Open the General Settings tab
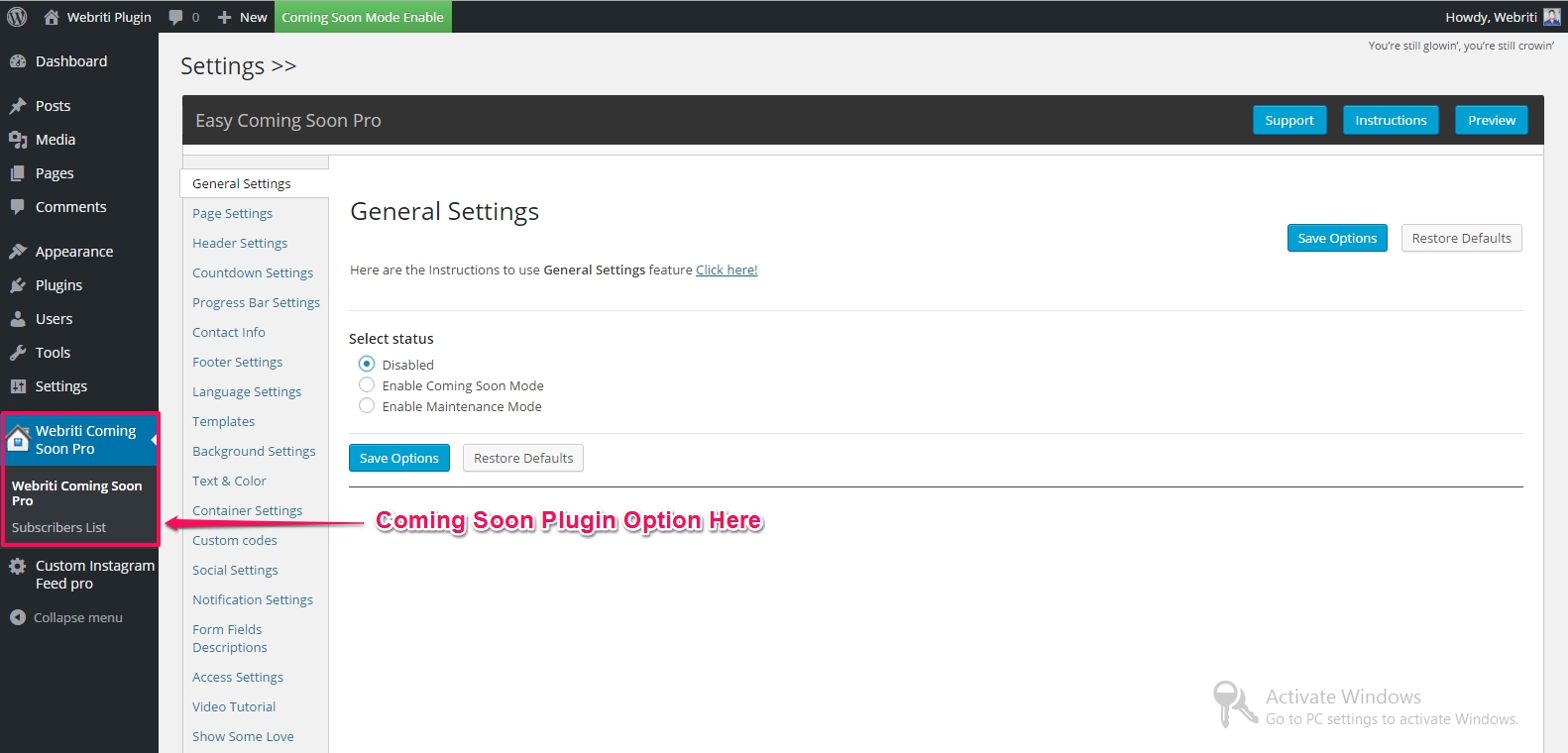The image size is (1568, 753). click(254, 183)
